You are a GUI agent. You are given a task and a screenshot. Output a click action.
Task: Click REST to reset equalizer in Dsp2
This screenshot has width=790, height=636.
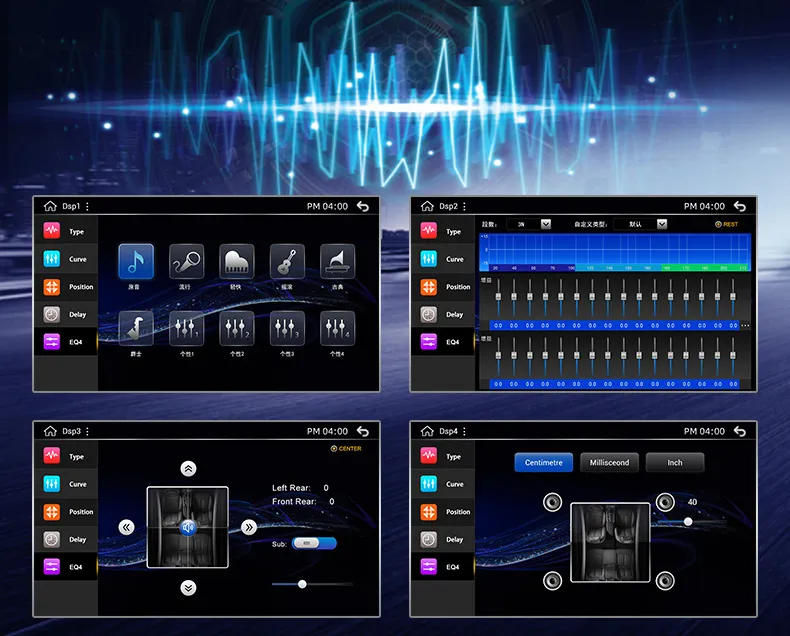click(x=727, y=224)
